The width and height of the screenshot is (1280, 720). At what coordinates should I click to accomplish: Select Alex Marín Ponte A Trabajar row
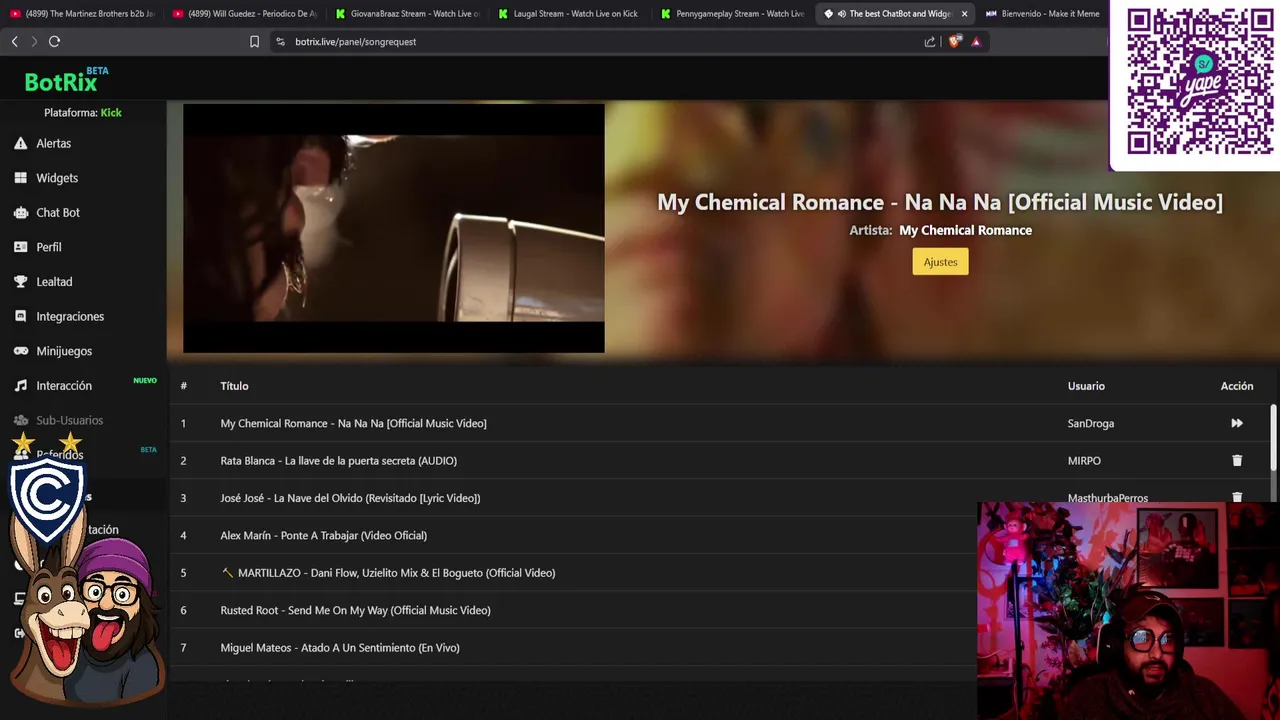pos(573,535)
